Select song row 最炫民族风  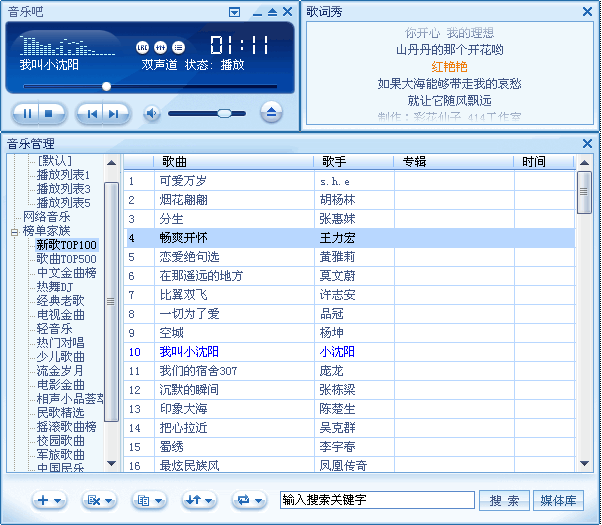pyautogui.click(x=349, y=465)
